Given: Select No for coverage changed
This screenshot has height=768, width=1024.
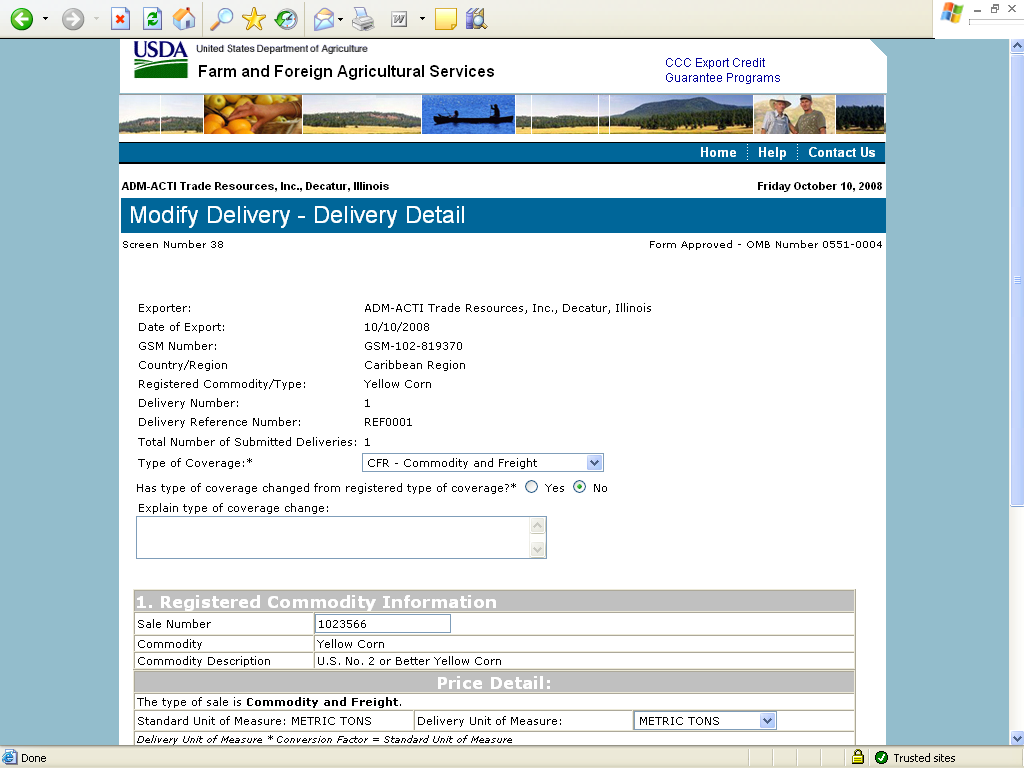Looking at the screenshot, I should pyautogui.click(x=579, y=487).
